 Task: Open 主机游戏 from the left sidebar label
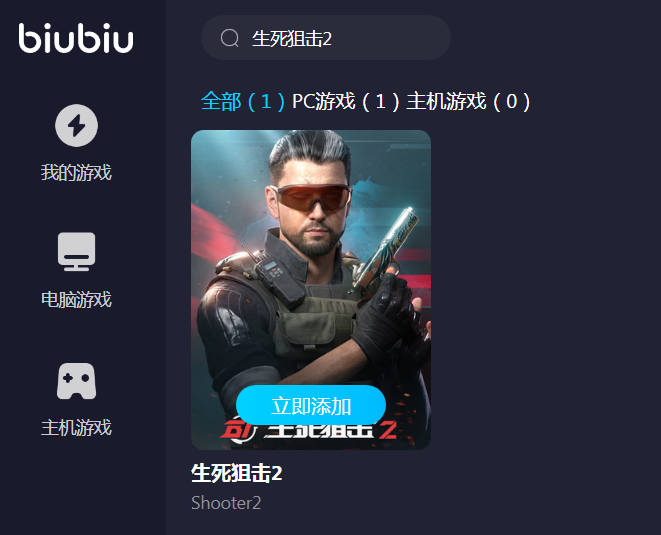[x=76, y=427]
